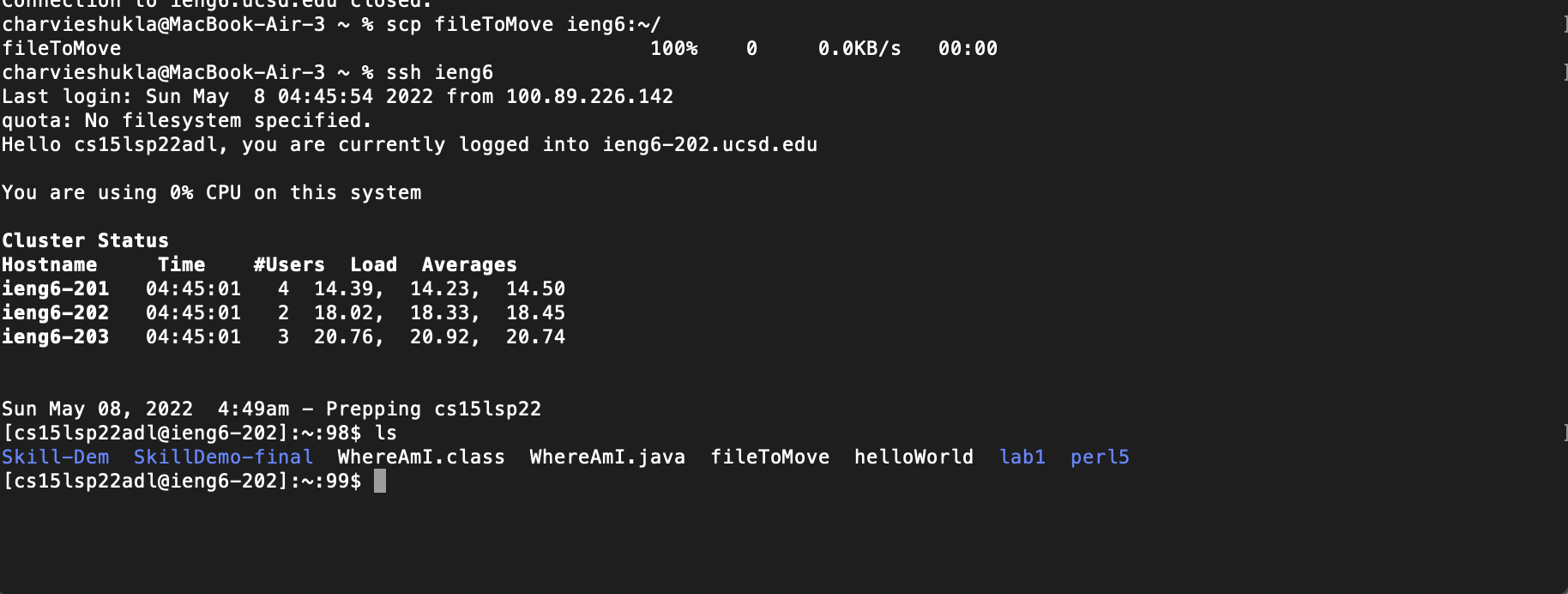Click the Skill-Dem directory in ls output
The width and height of the screenshot is (1568, 594).
tap(56, 457)
